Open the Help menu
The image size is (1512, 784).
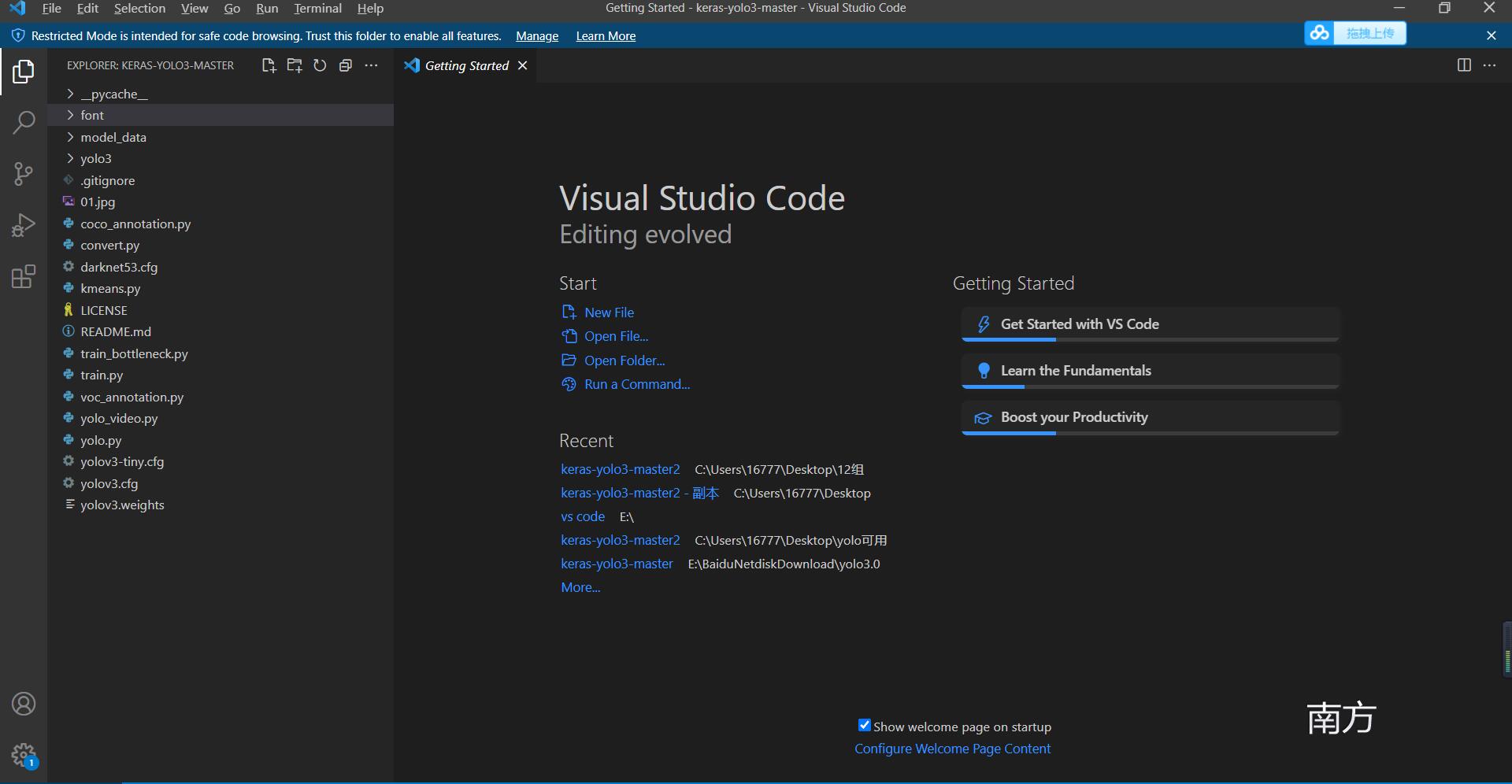click(370, 9)
